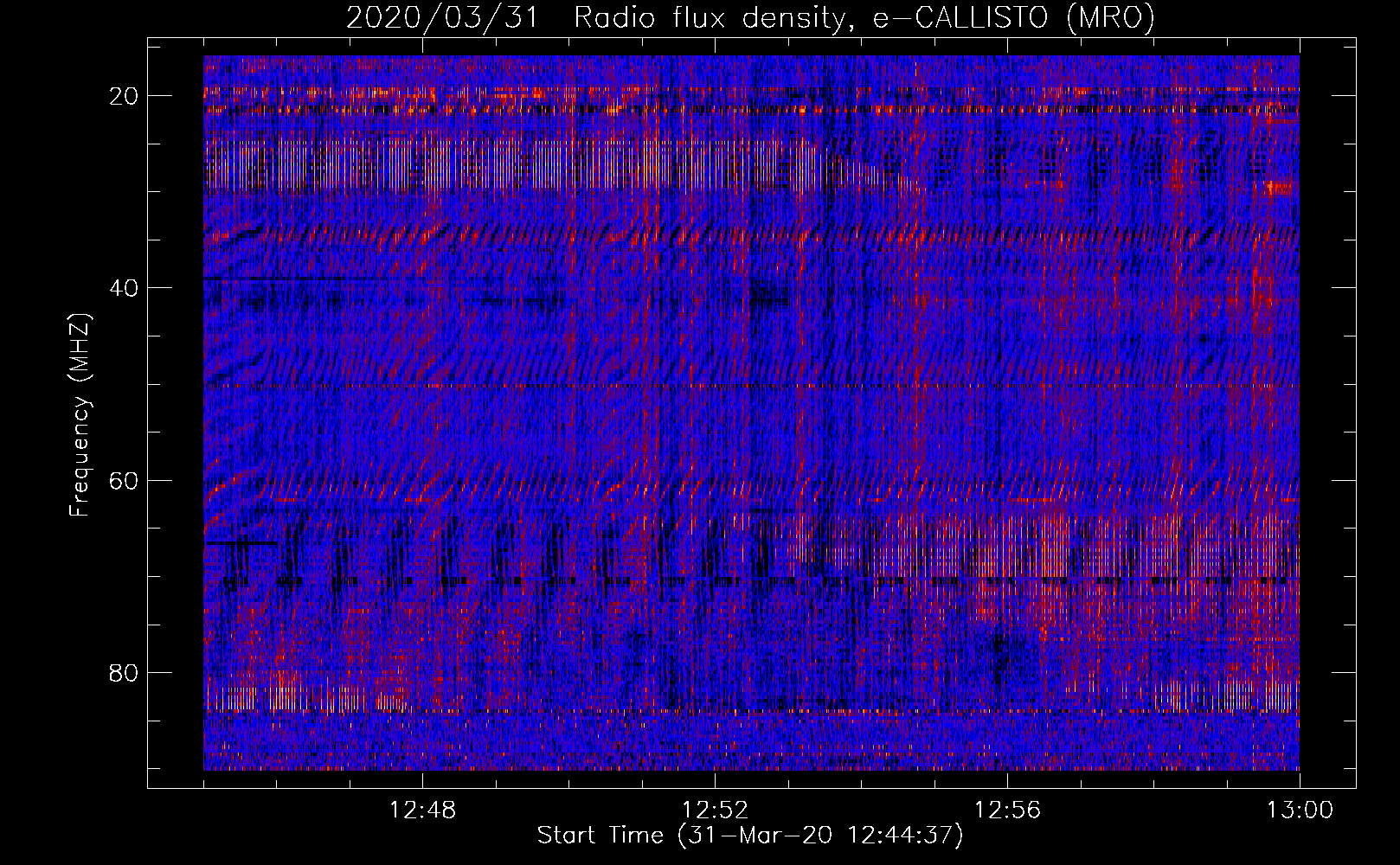Click 'e-CALLISTO (MRO)' in the title
The width and height of the screenshot is (1400, 865).
pos(1013,17)
